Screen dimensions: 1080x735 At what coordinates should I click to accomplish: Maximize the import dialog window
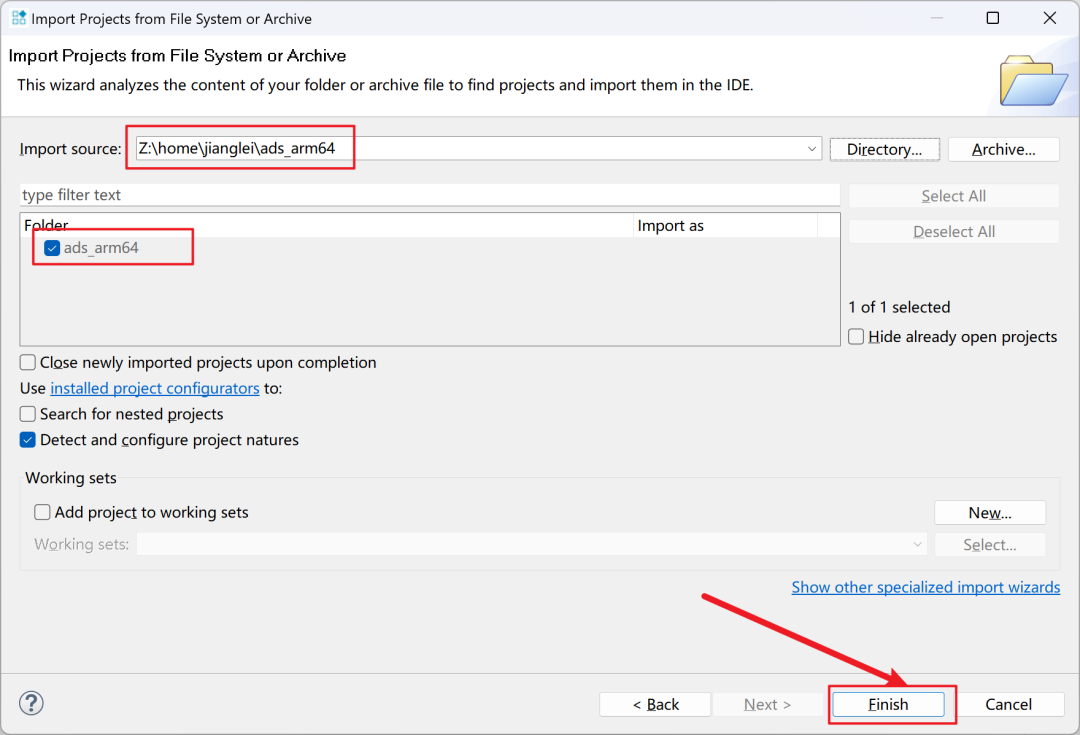click(x=992, y=18)
